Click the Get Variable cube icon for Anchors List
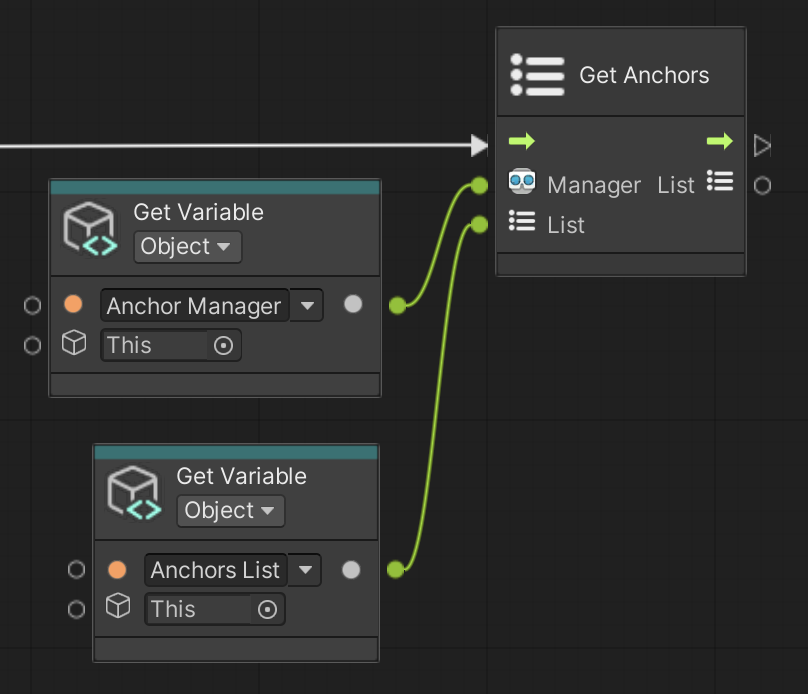 [x=133, y=494]
